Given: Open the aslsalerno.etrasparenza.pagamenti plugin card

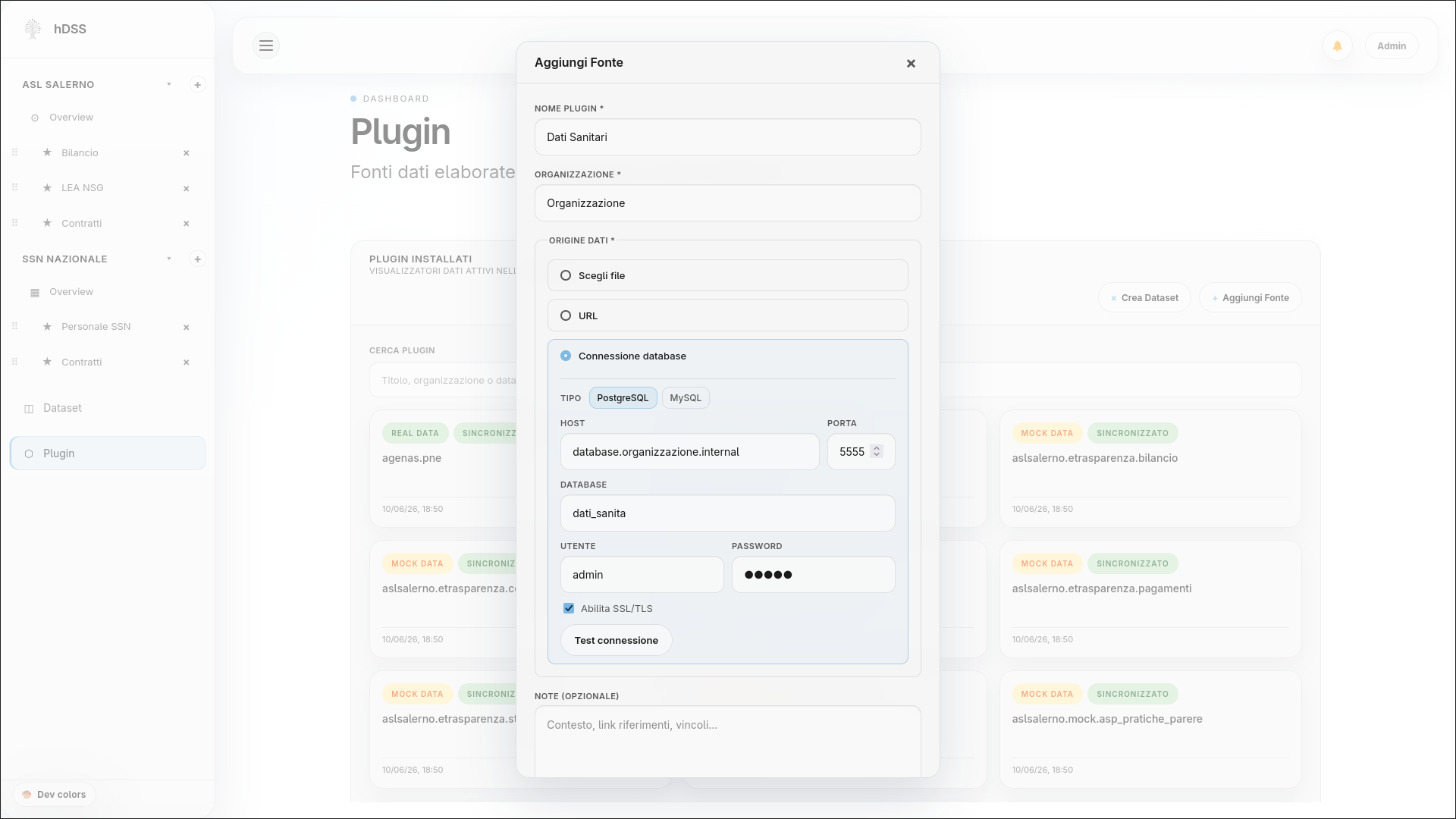Looking at the screenshot, I should click(x=1150, y=599).
